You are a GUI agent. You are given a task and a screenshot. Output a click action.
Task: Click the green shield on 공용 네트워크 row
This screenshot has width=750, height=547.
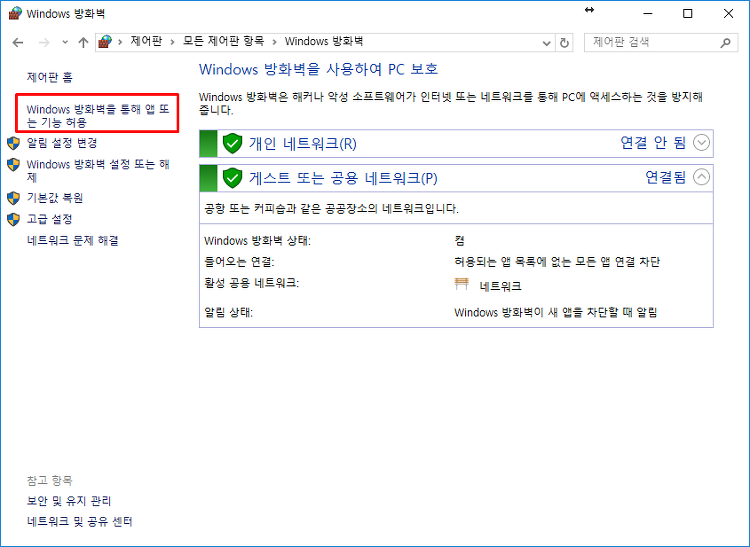click(x=232, y=178)
